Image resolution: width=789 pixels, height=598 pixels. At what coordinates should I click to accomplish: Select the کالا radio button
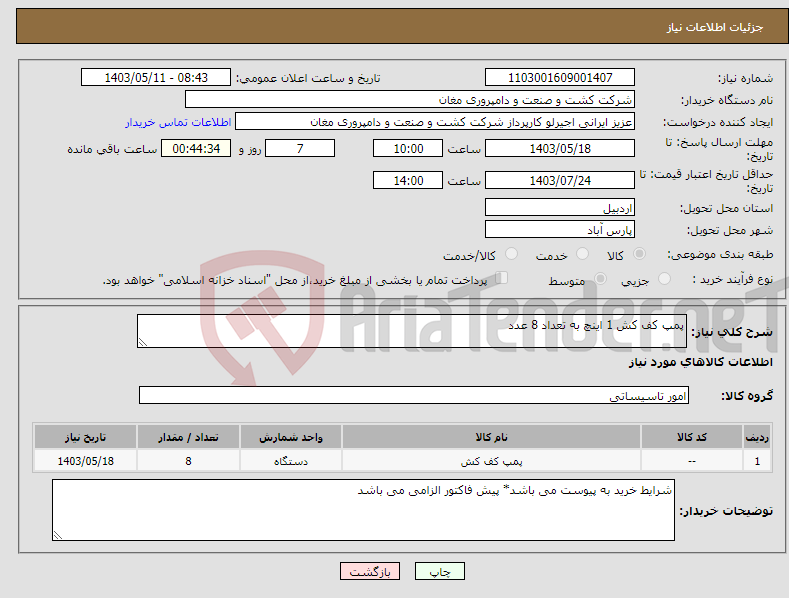click(x=640, y=254)
